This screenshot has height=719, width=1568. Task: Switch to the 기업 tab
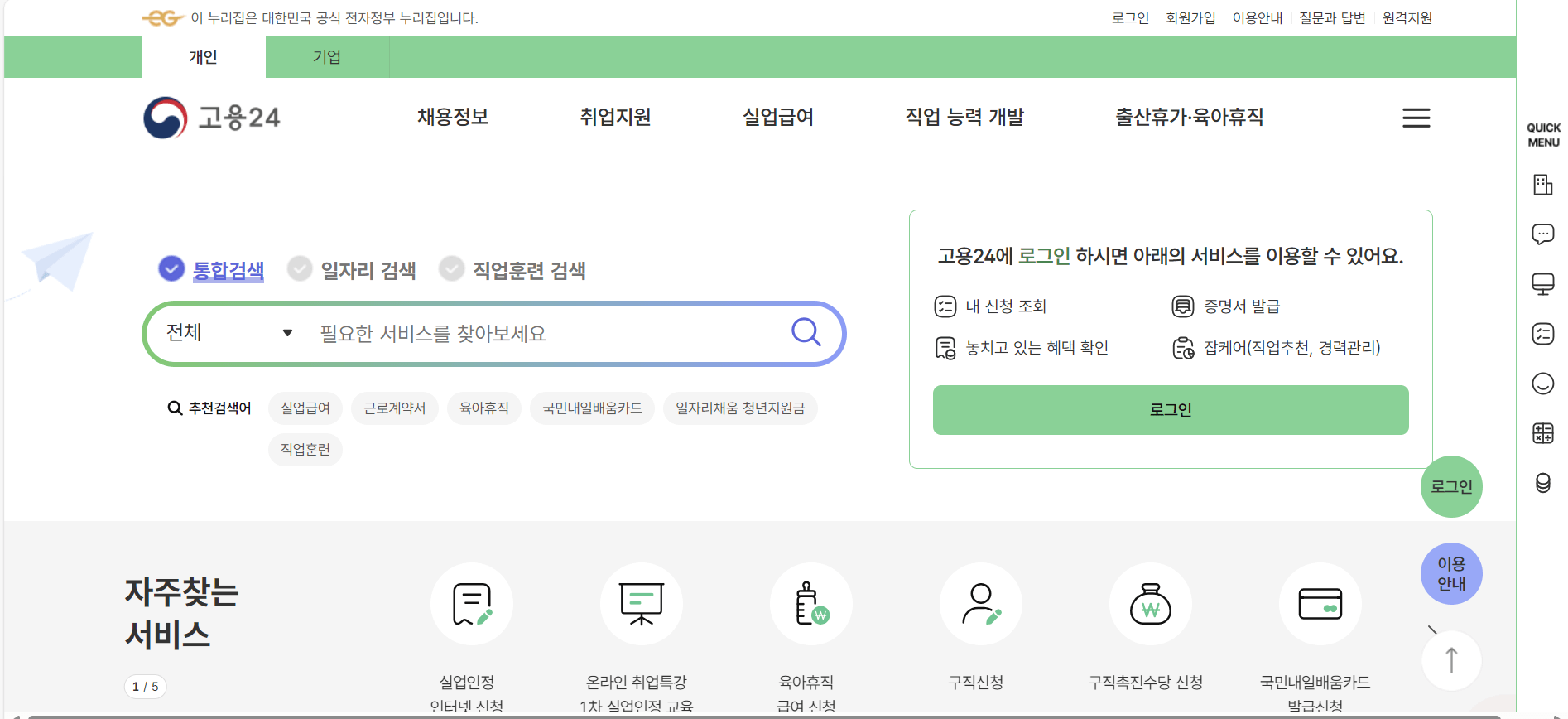click(327, 57)
